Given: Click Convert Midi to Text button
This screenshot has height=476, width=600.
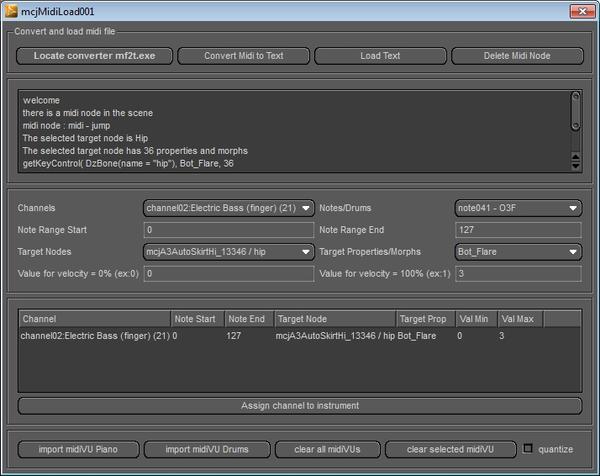Looking at the screenshot, I should 243,56.
